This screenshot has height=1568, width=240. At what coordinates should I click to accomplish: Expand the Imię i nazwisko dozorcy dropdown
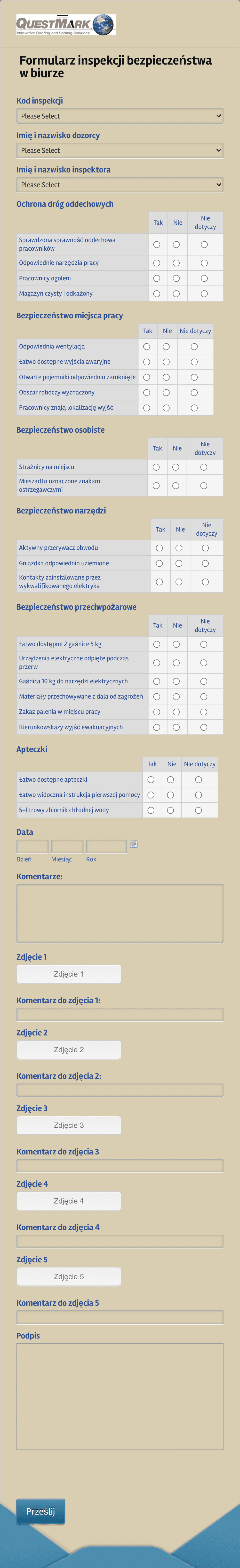[120, 150]
